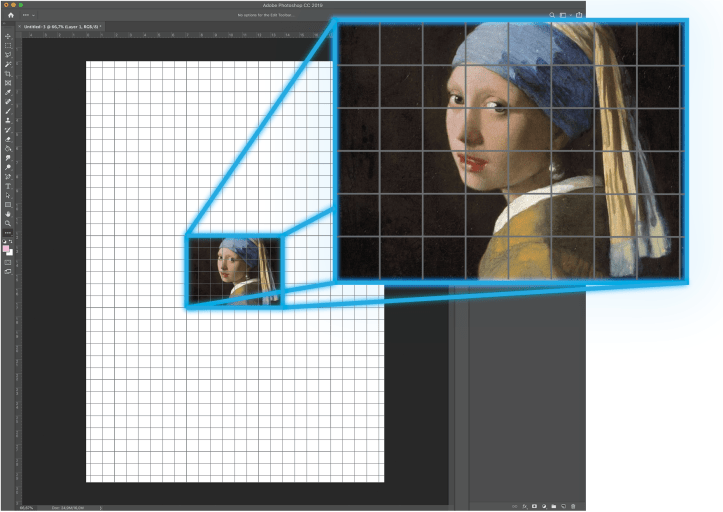Select the Hand tool
The height and width of the screenshot is (512, 723).
click(9, 214)
